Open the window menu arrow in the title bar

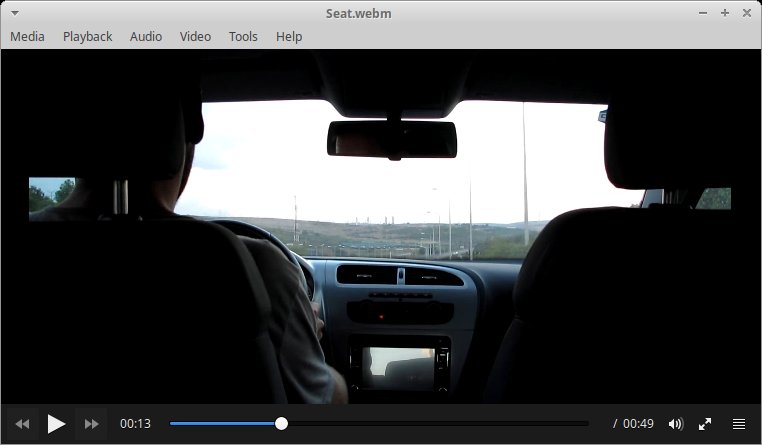click(15, 13)
